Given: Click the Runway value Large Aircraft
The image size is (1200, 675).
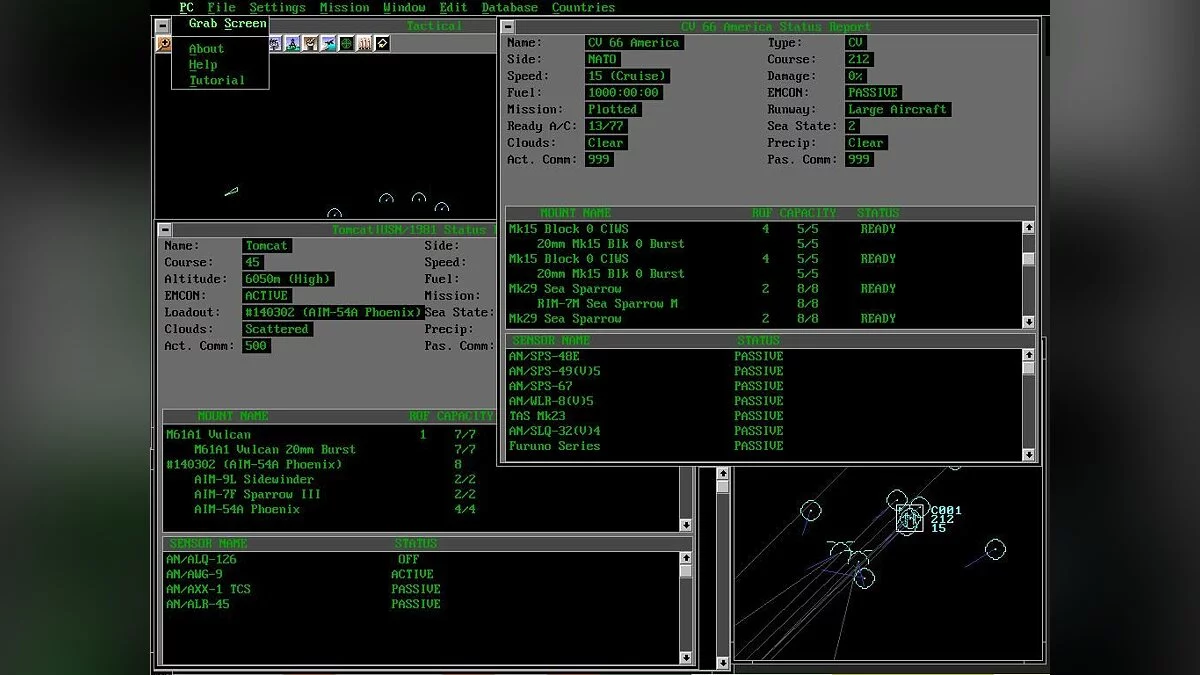Looking at the screenshot, I should [897, 109].
